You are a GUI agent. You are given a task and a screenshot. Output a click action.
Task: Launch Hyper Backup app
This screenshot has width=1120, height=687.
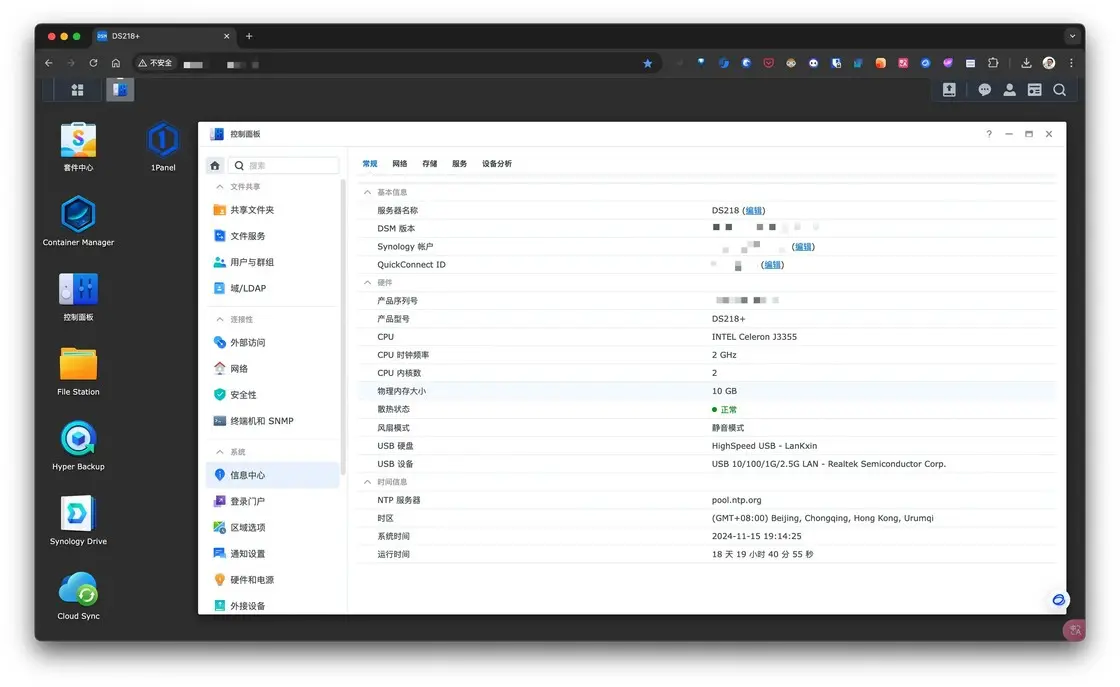coord(79,446)
